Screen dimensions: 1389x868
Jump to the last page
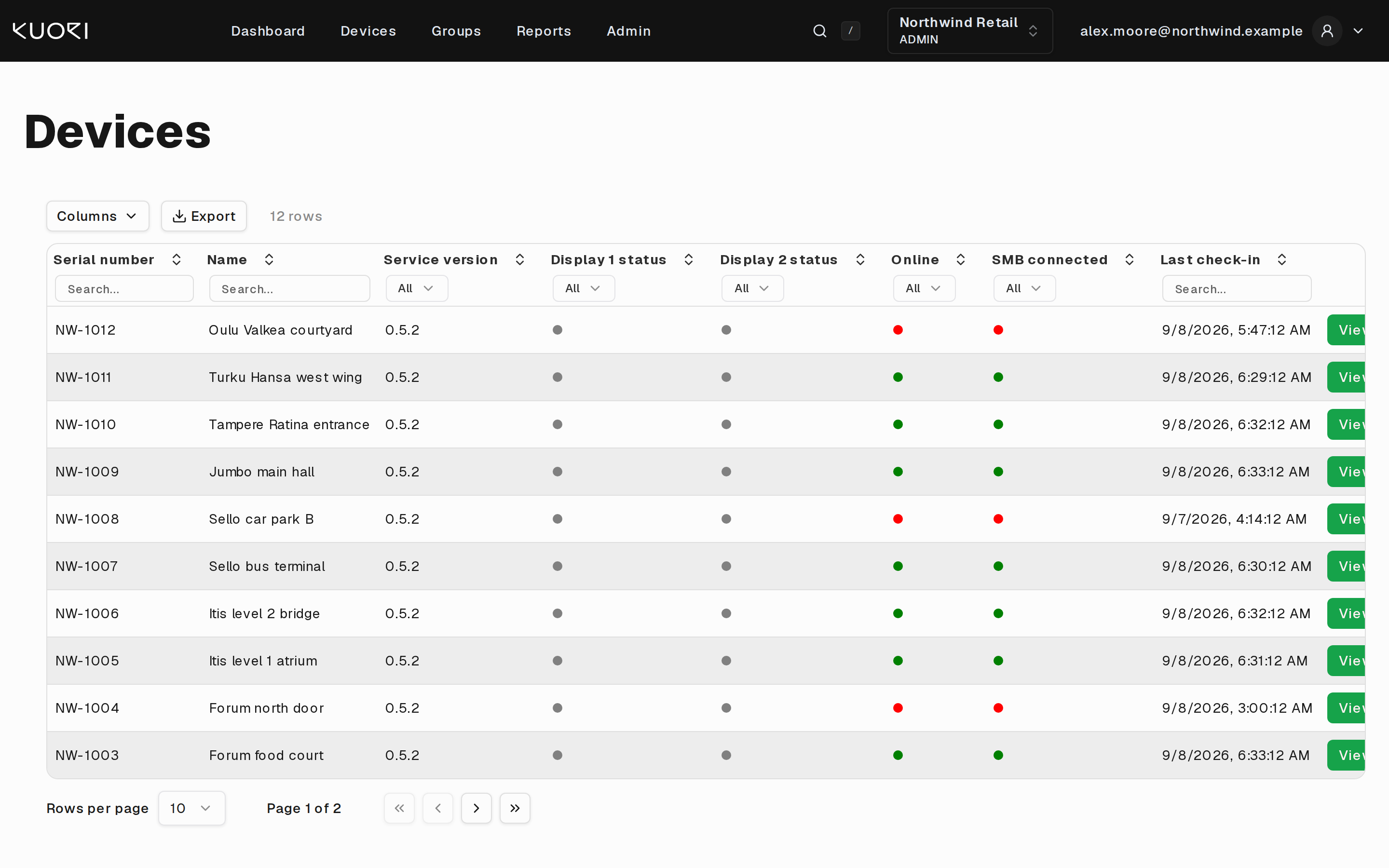point(515,808)
